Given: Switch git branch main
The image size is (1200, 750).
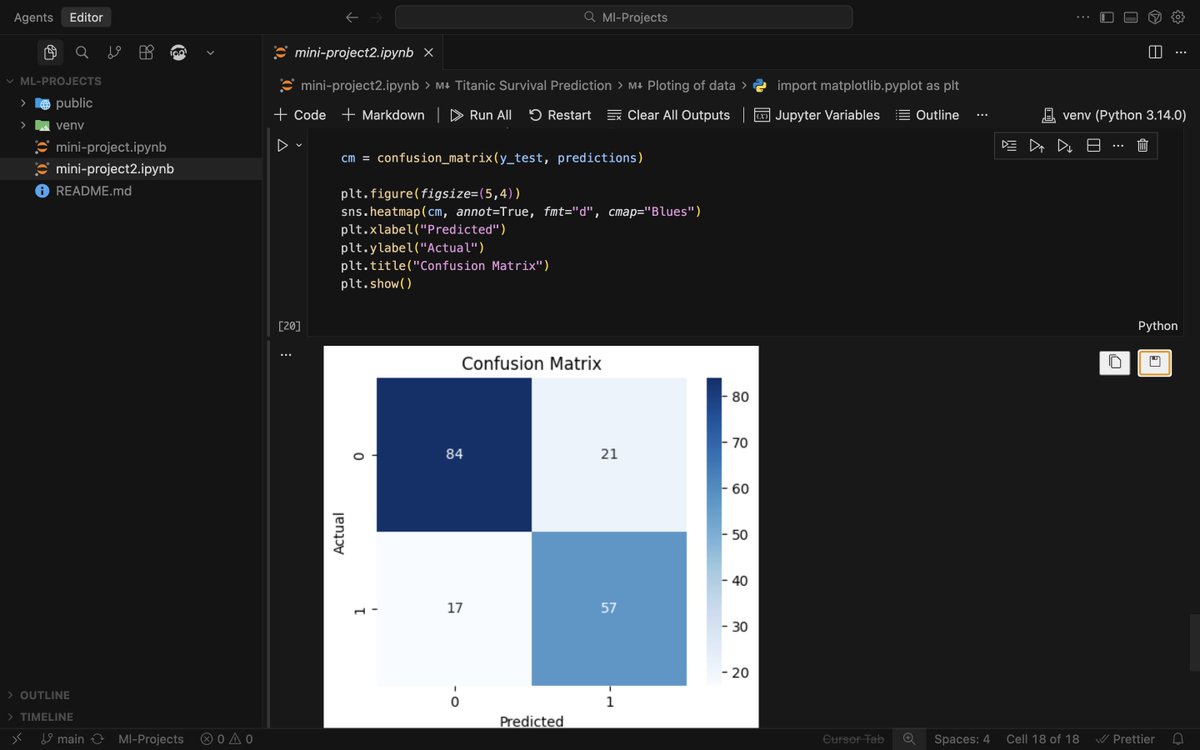Looking at the screenshot, I should [x=62, y=739].
